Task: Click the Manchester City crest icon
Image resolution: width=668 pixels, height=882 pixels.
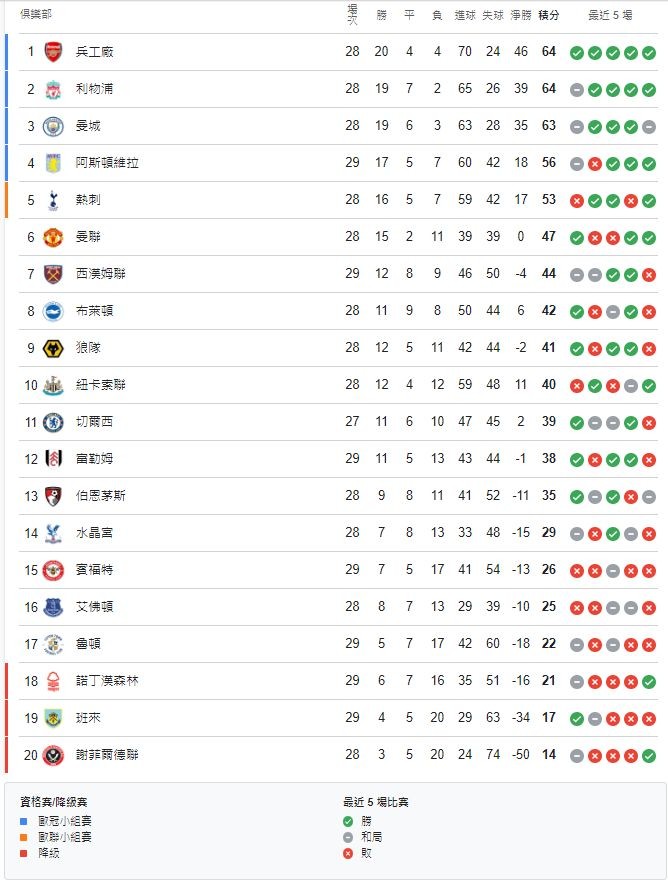Action: (53, 126)
